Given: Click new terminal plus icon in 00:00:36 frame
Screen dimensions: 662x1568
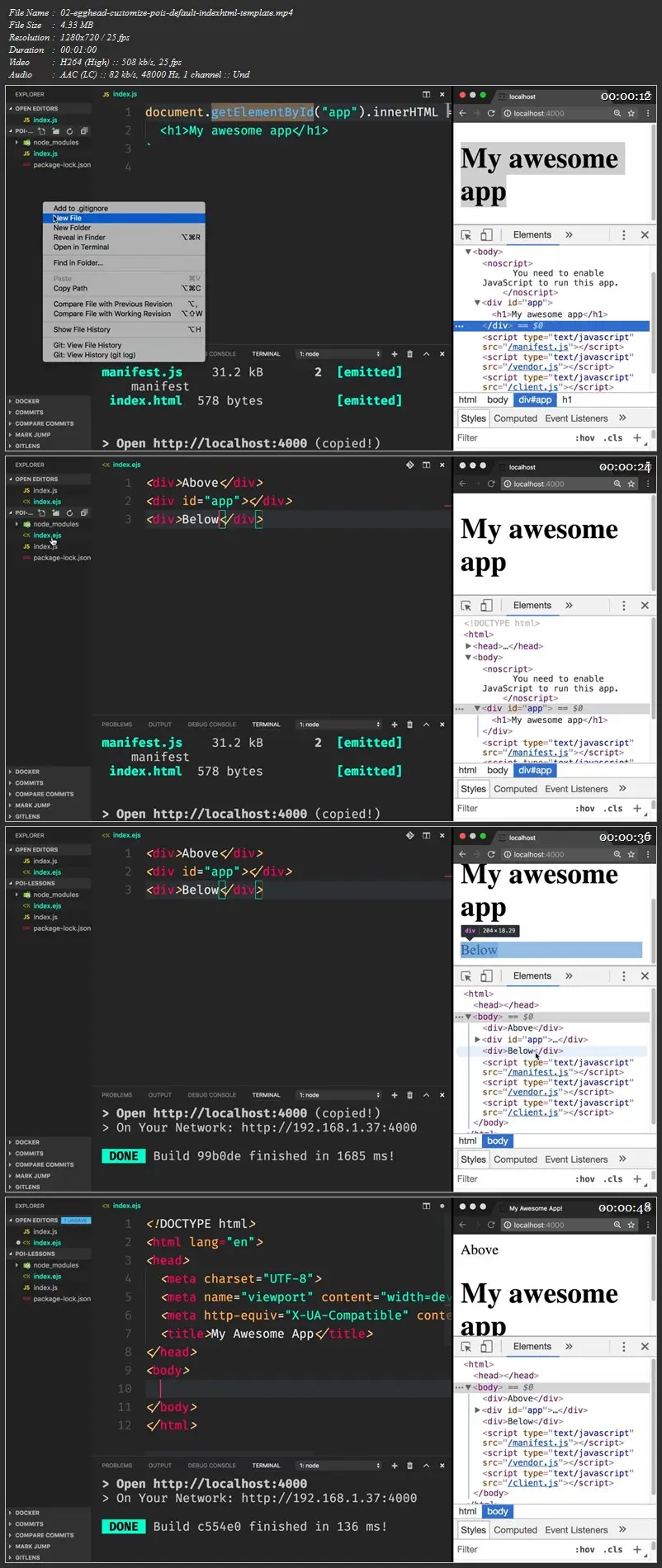Looking at the screenshot, I should pos(394,1095).
